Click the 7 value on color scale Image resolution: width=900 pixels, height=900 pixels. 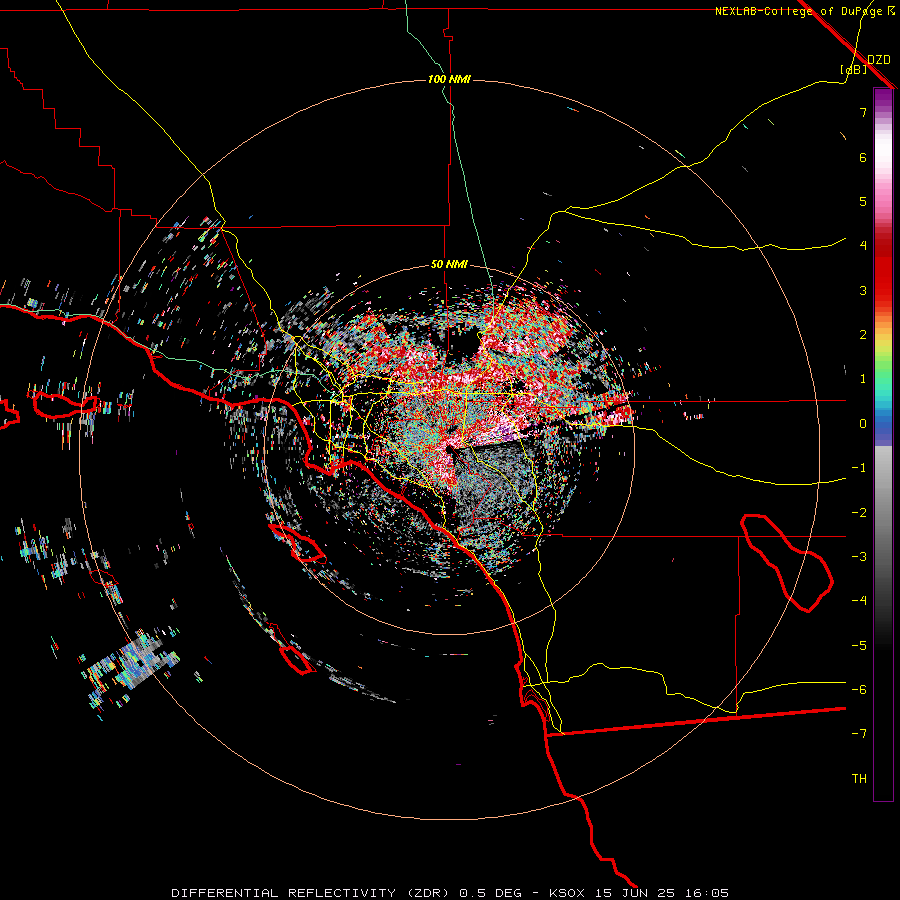click(x=863, y=112)
